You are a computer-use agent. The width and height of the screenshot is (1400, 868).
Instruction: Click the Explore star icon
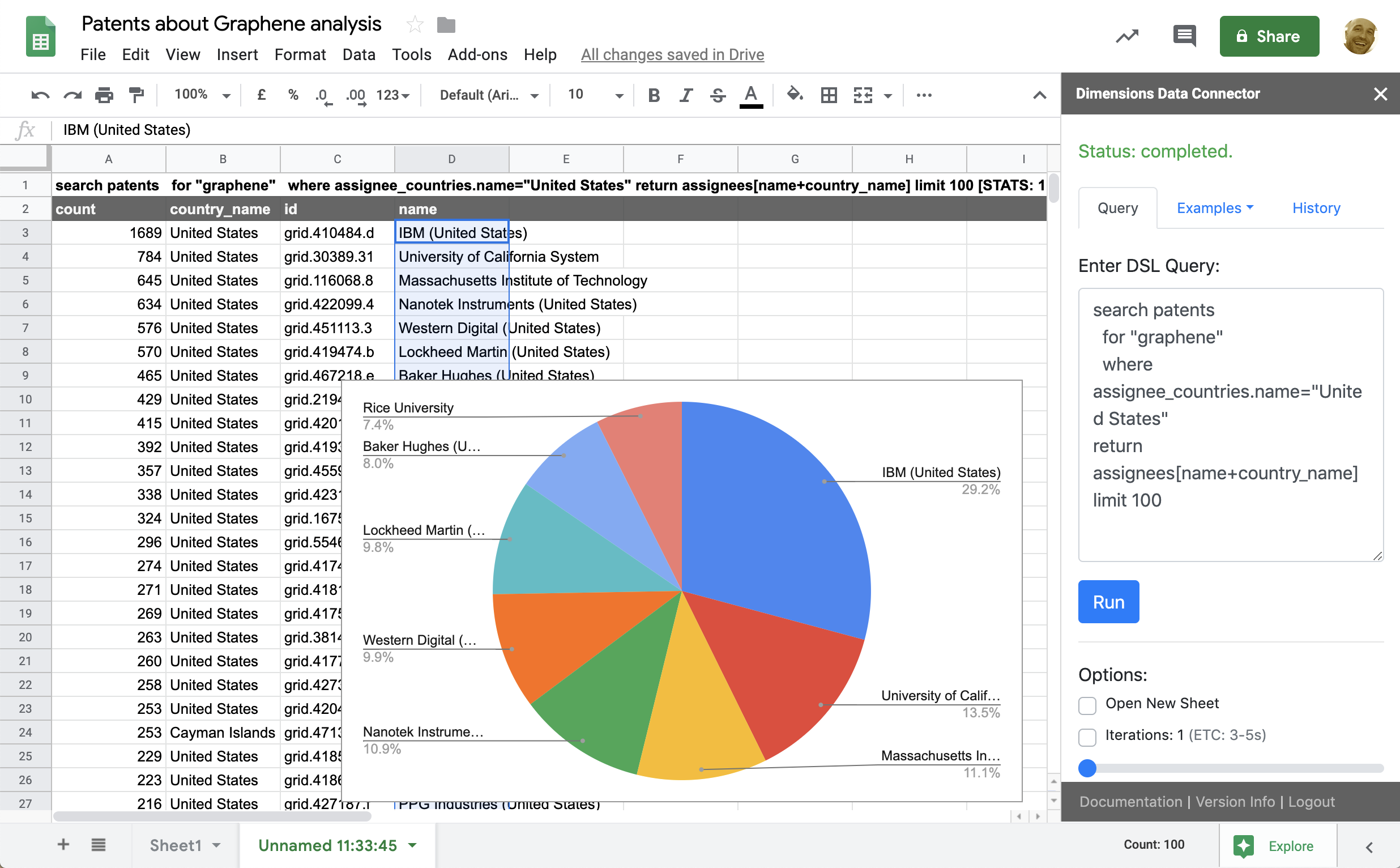pyautogui.click(x=1243, y=845)
